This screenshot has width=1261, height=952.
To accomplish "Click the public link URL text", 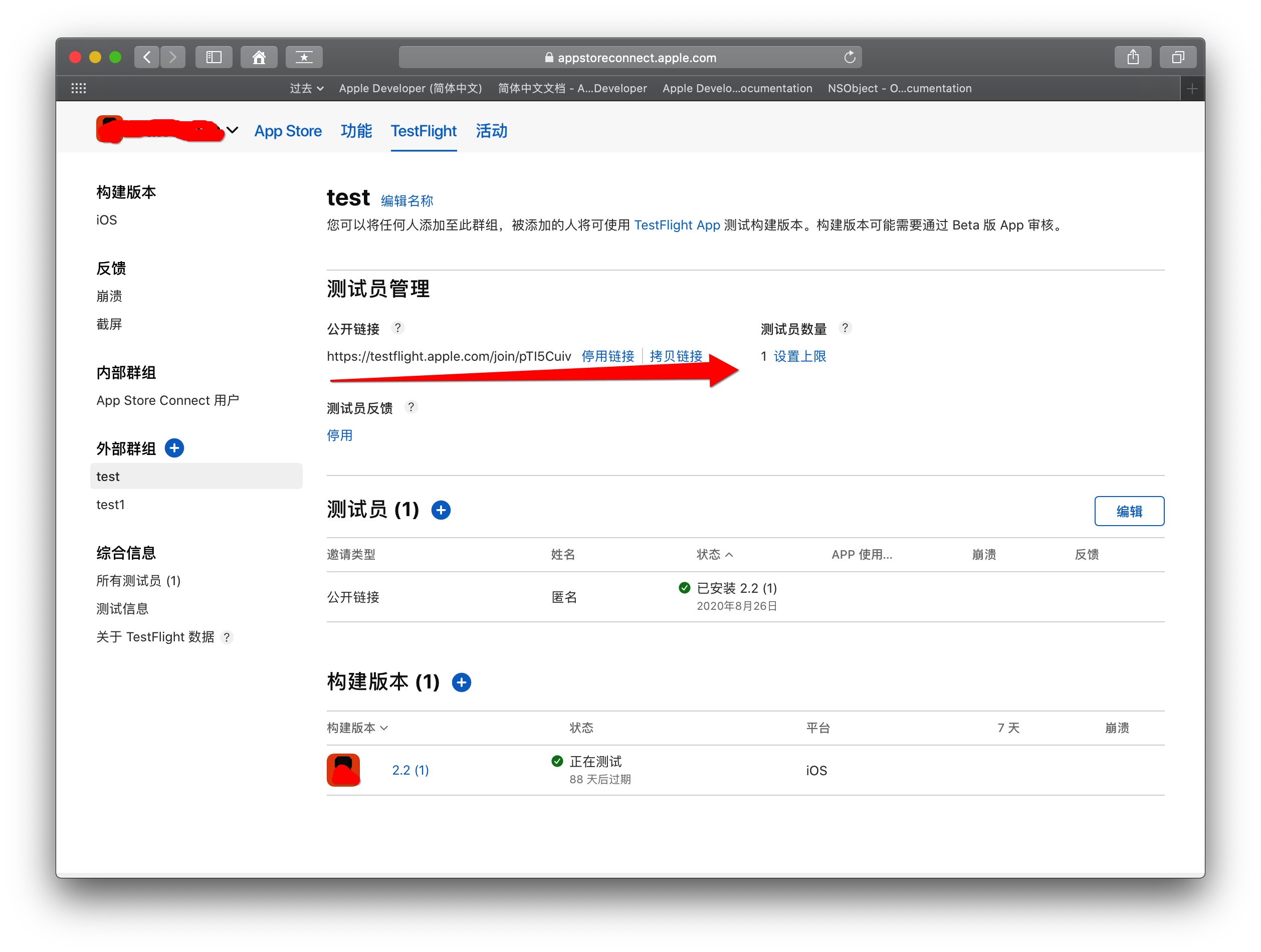I will 449,356.
